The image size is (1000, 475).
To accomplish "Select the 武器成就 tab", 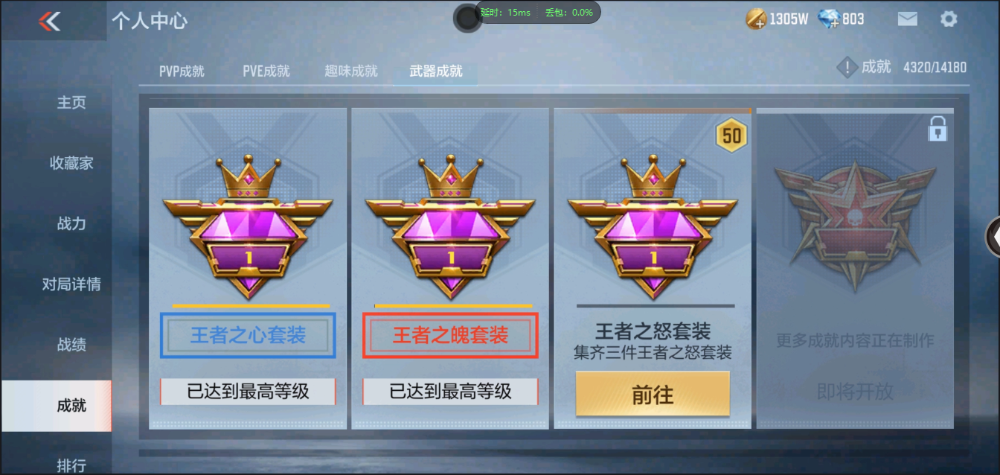I will click(436, 71).
